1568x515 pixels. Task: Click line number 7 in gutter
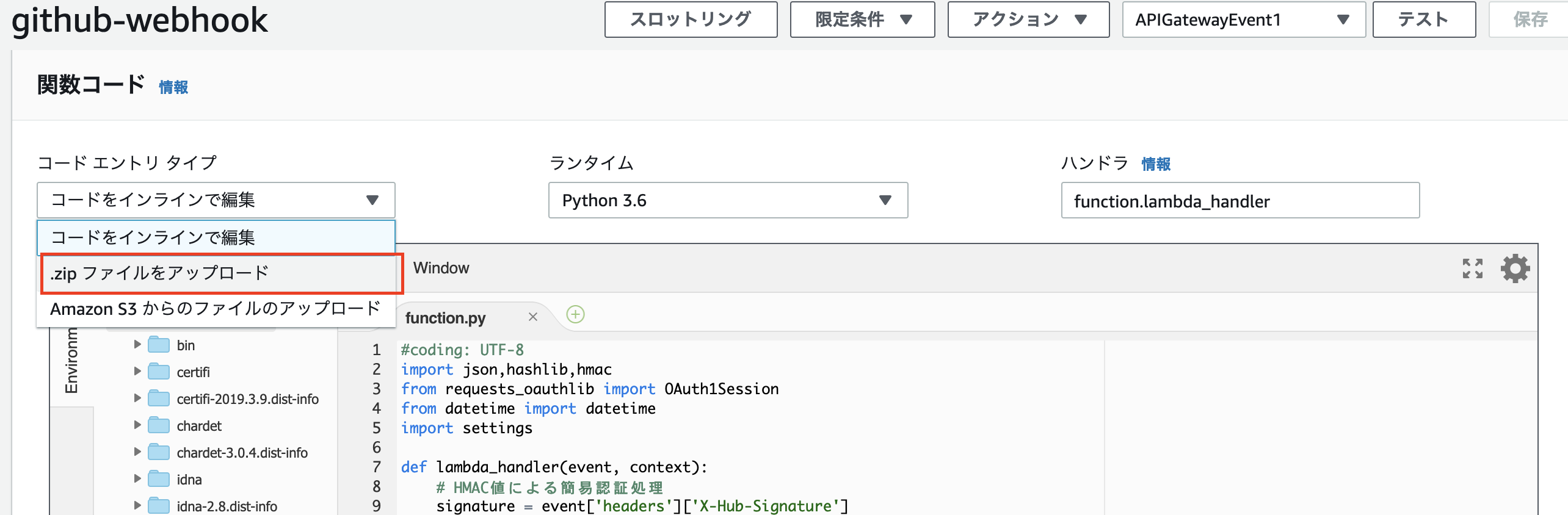tap(377, 467)
